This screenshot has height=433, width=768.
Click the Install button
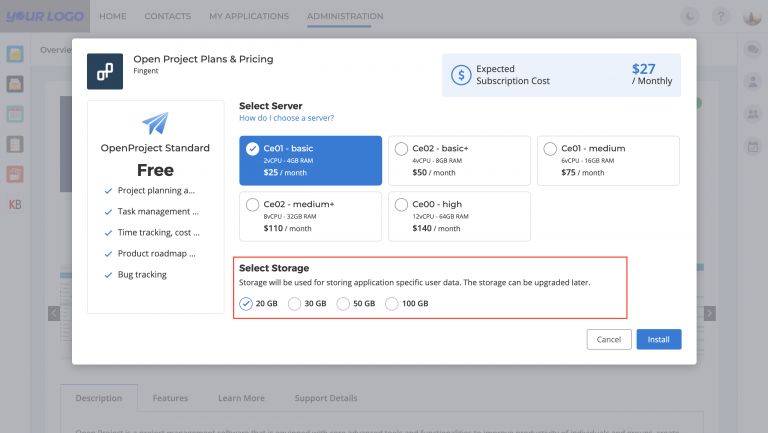(x=658, y=339)
